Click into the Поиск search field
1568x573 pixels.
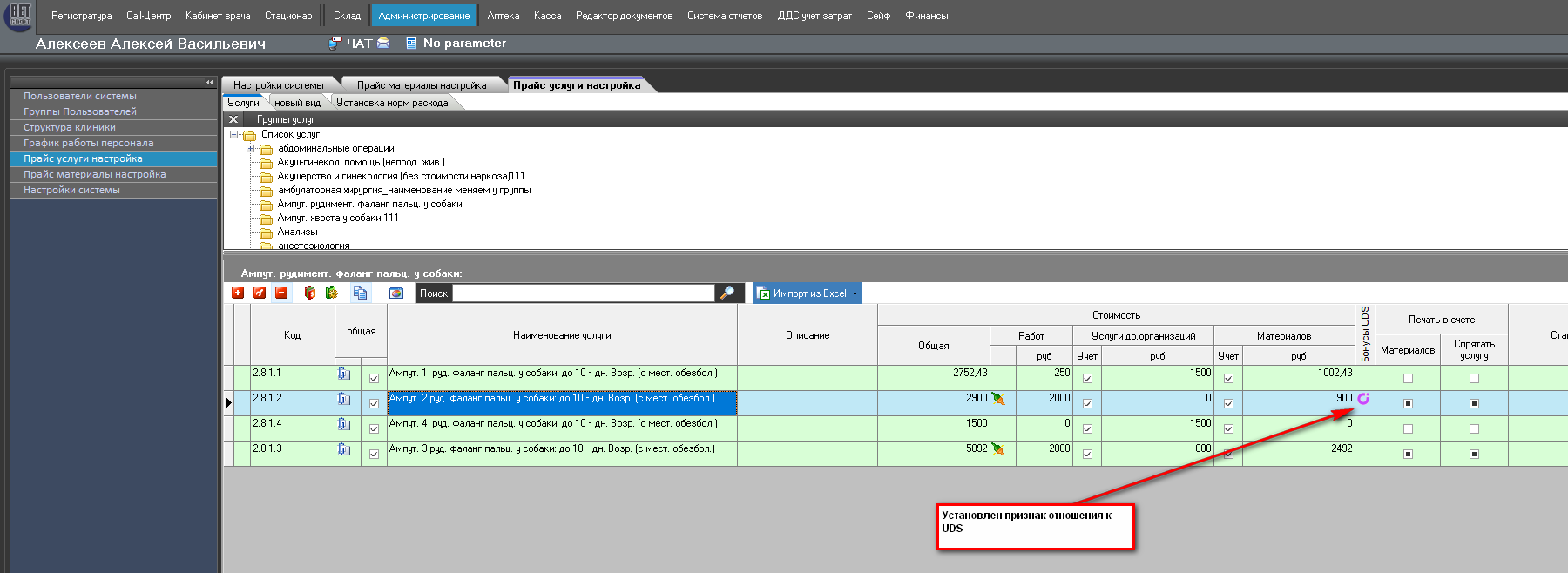[x=582, y=293]
